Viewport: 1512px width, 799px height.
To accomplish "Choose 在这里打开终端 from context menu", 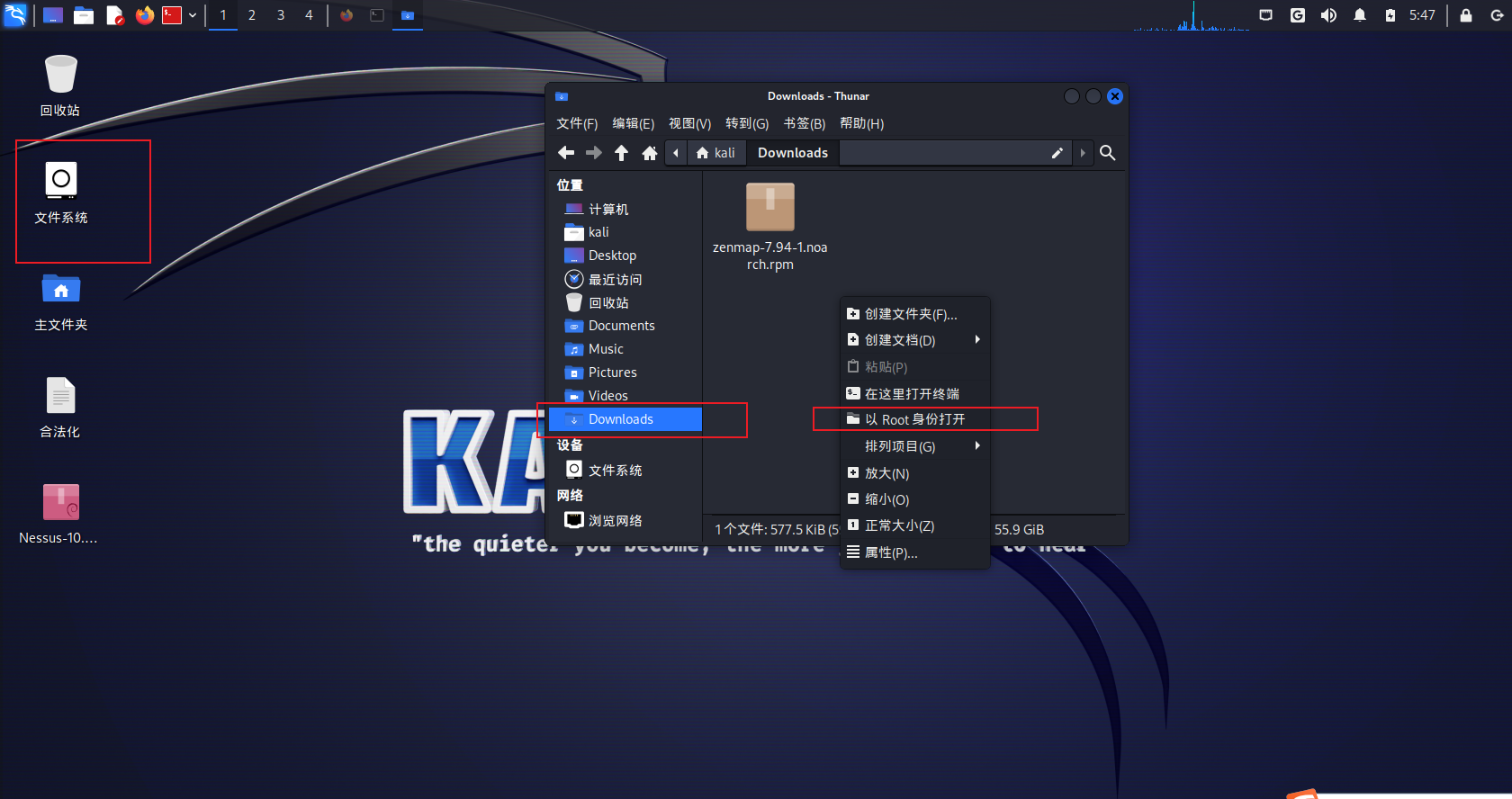I will [x=914, y=393].
